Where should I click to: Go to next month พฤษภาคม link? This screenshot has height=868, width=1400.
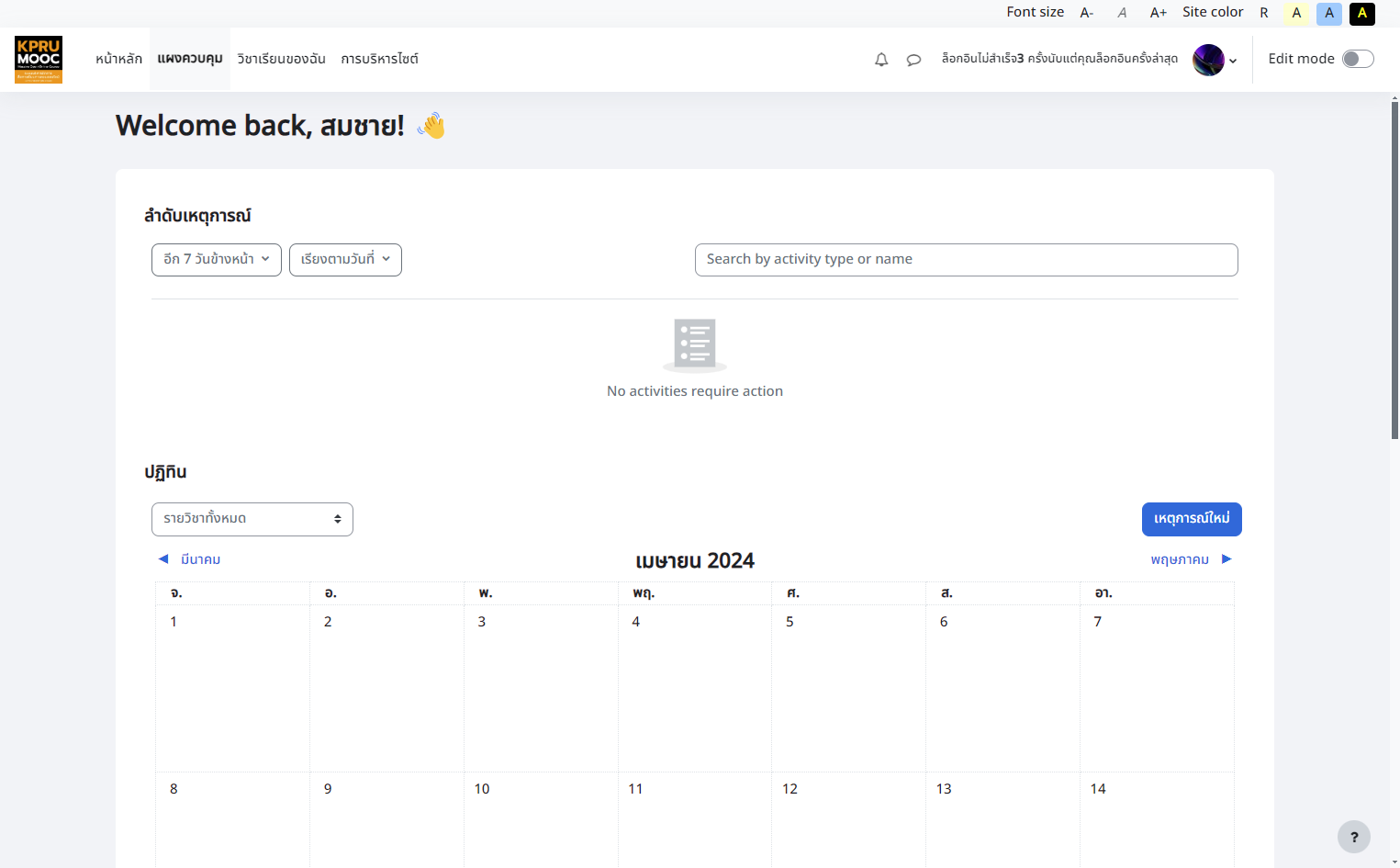point(1180,559)
